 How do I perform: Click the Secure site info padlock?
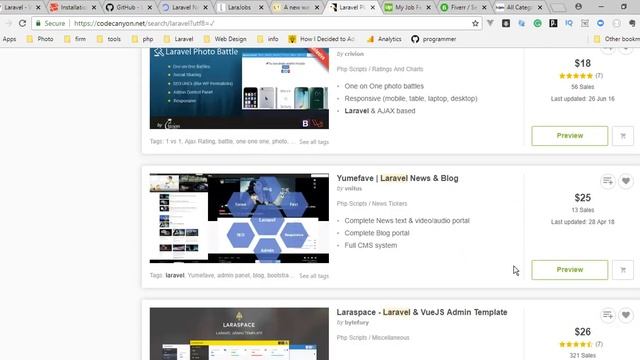(38, 23)
